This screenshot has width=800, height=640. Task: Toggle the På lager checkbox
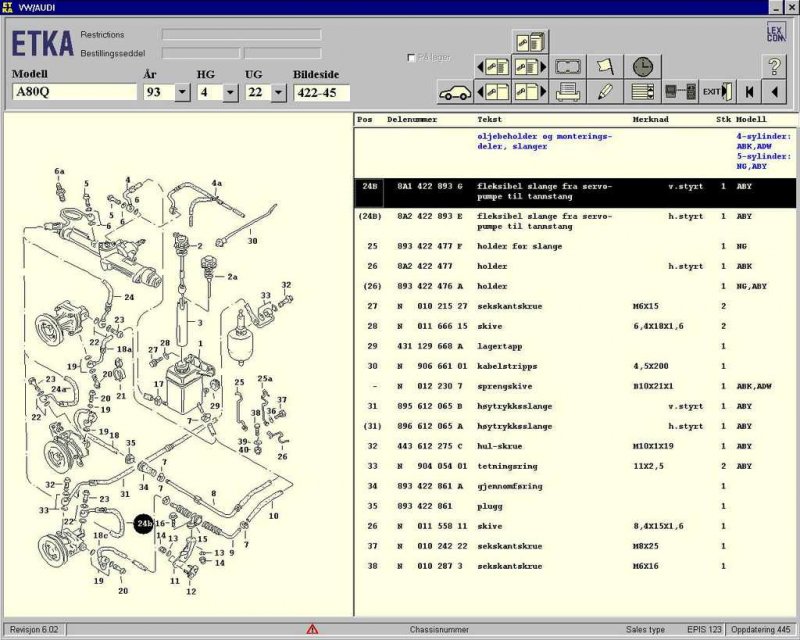(411, 58)
